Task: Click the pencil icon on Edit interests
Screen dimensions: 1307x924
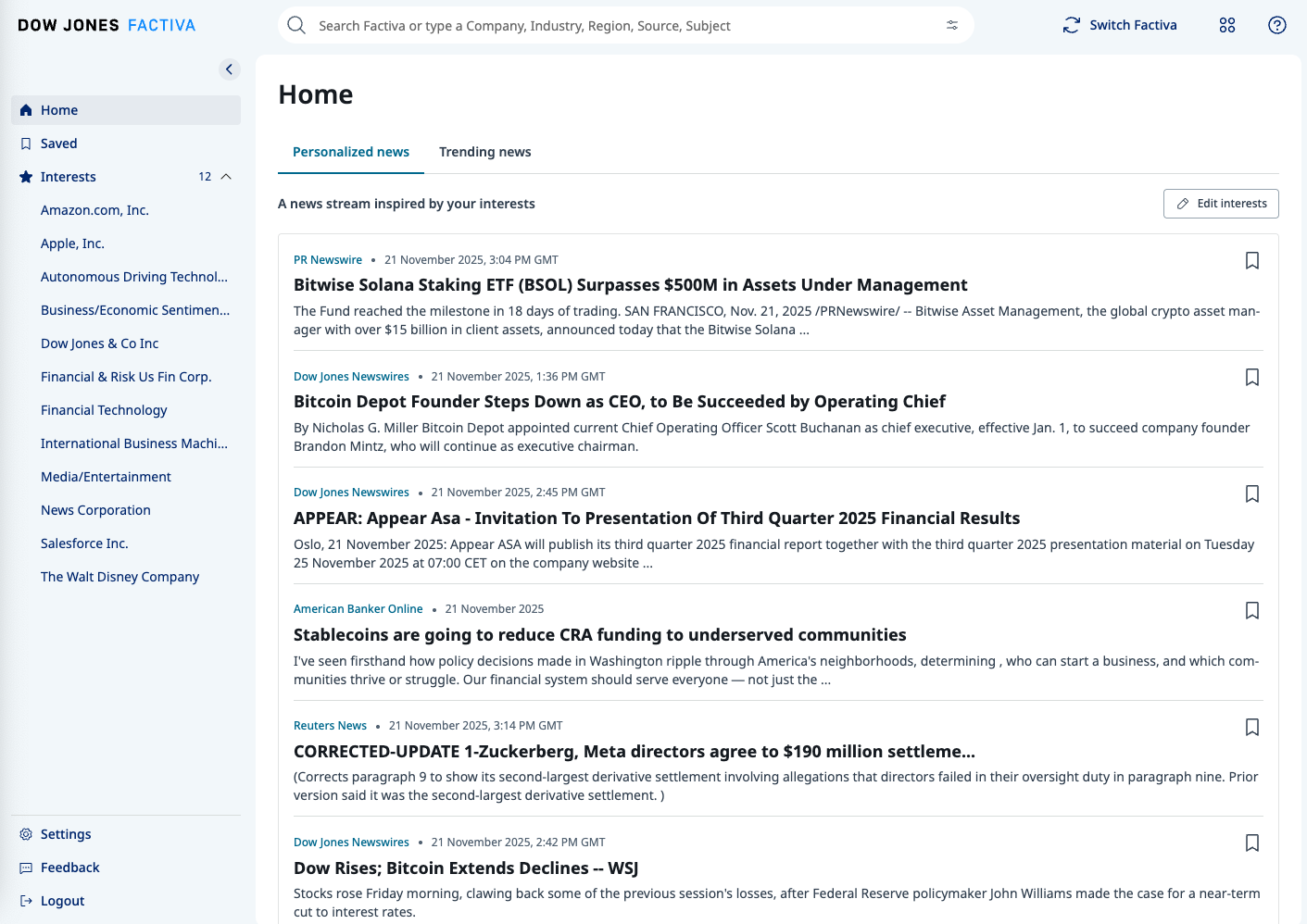Action: 1183,204
